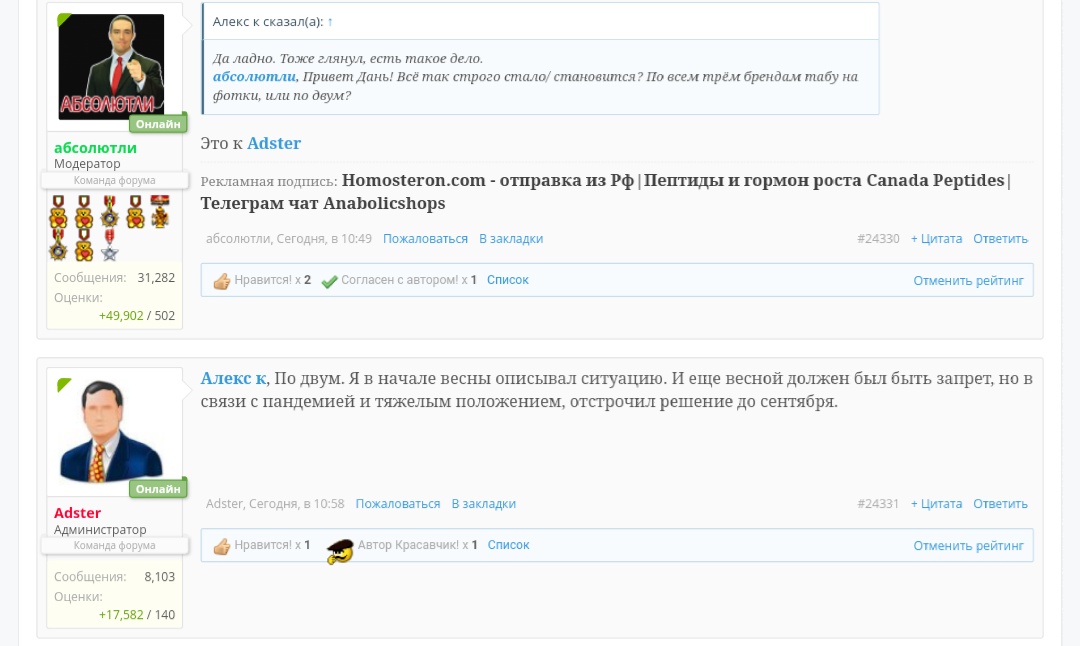Click Отменить рейтинг on Adster's post
The image size is (1080, 646).
pyautogui.click(x=968, y=546)
